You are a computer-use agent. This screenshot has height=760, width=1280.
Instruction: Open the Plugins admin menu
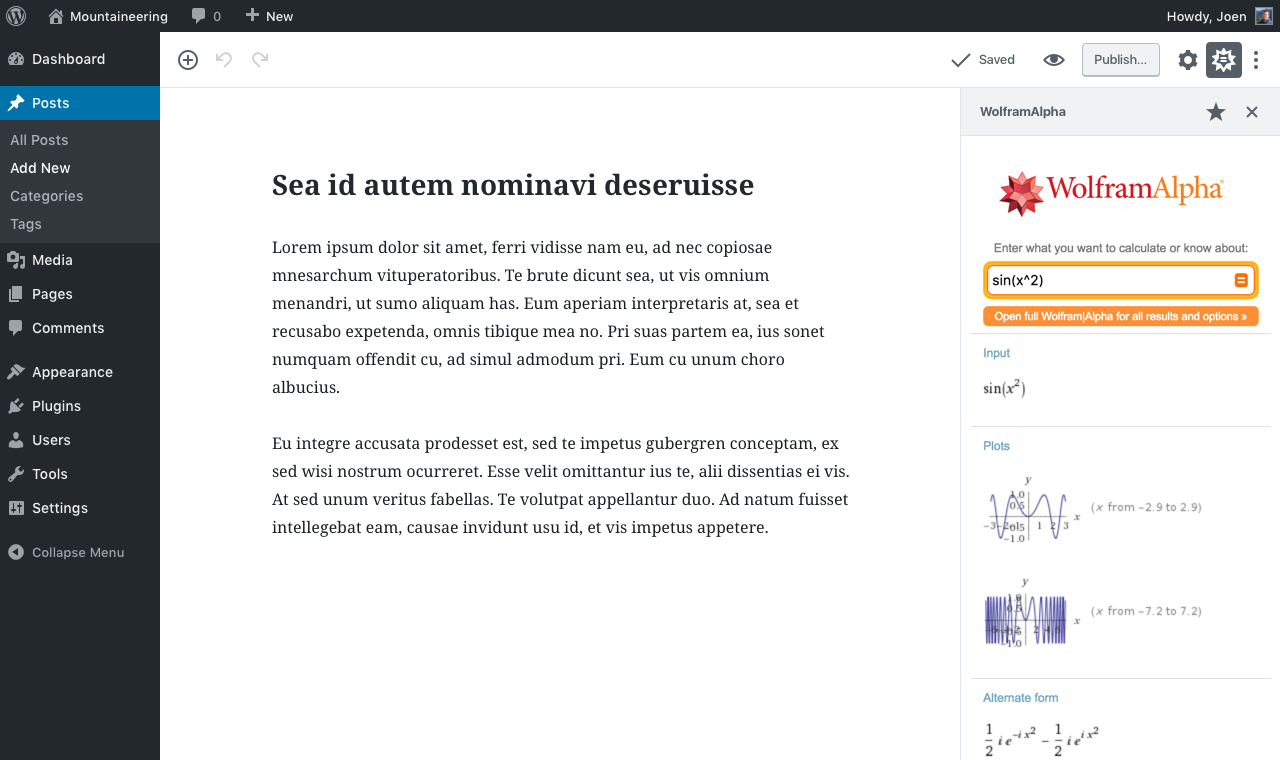pos(56,406)
